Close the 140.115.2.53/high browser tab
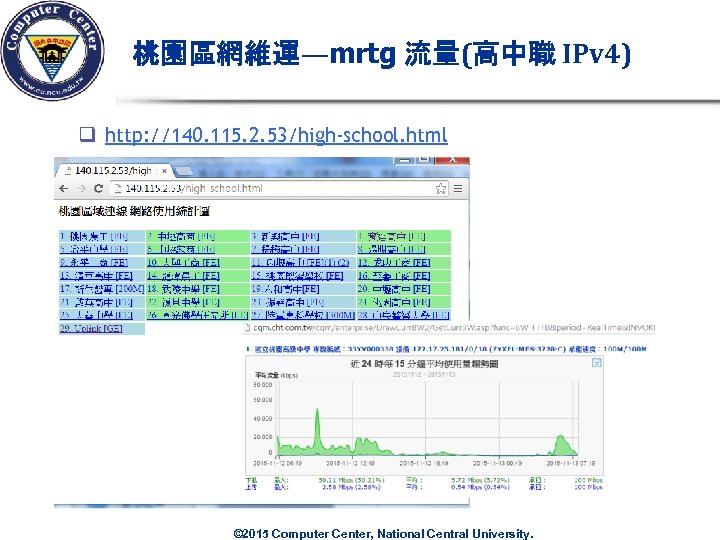This screenshot has height=540, width=720. click(164, 171)
